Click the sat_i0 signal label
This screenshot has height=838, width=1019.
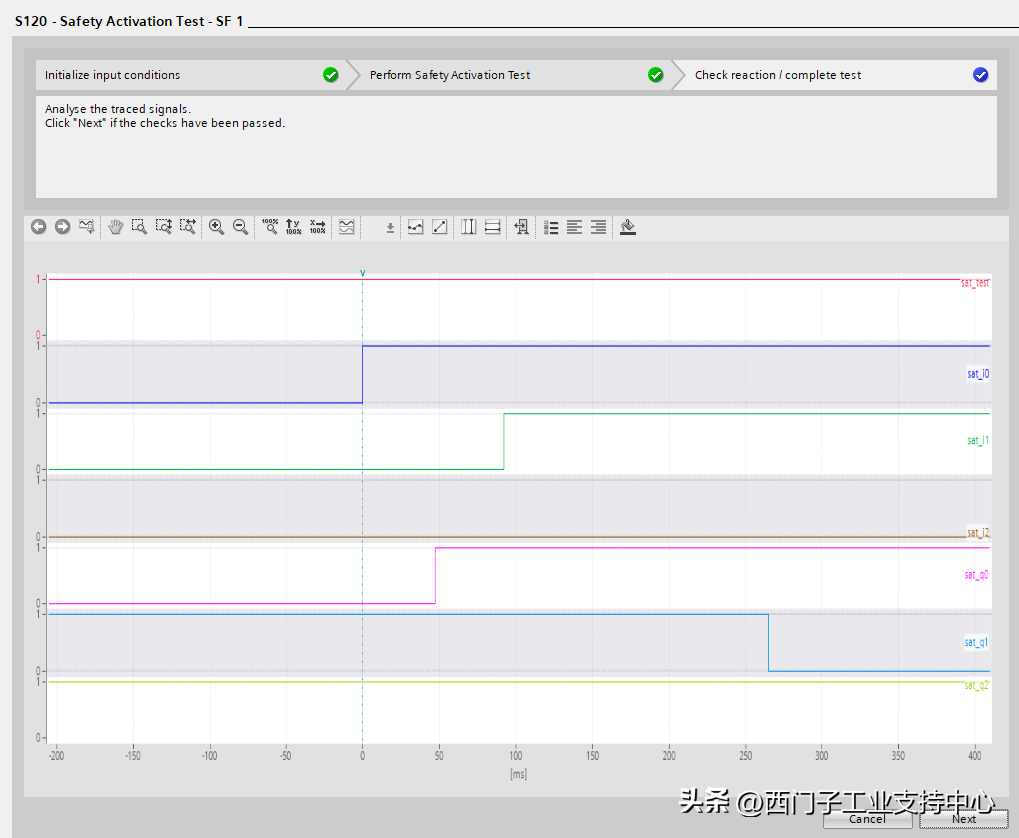[x=977, y=374]
